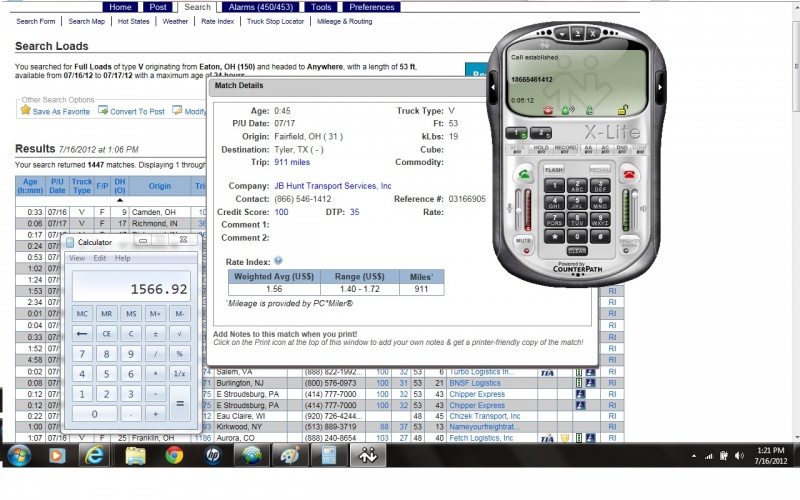This screenshot has height=500, width=800.
Task: Click the Save As Favorite star icon
Action: point(25,110)
